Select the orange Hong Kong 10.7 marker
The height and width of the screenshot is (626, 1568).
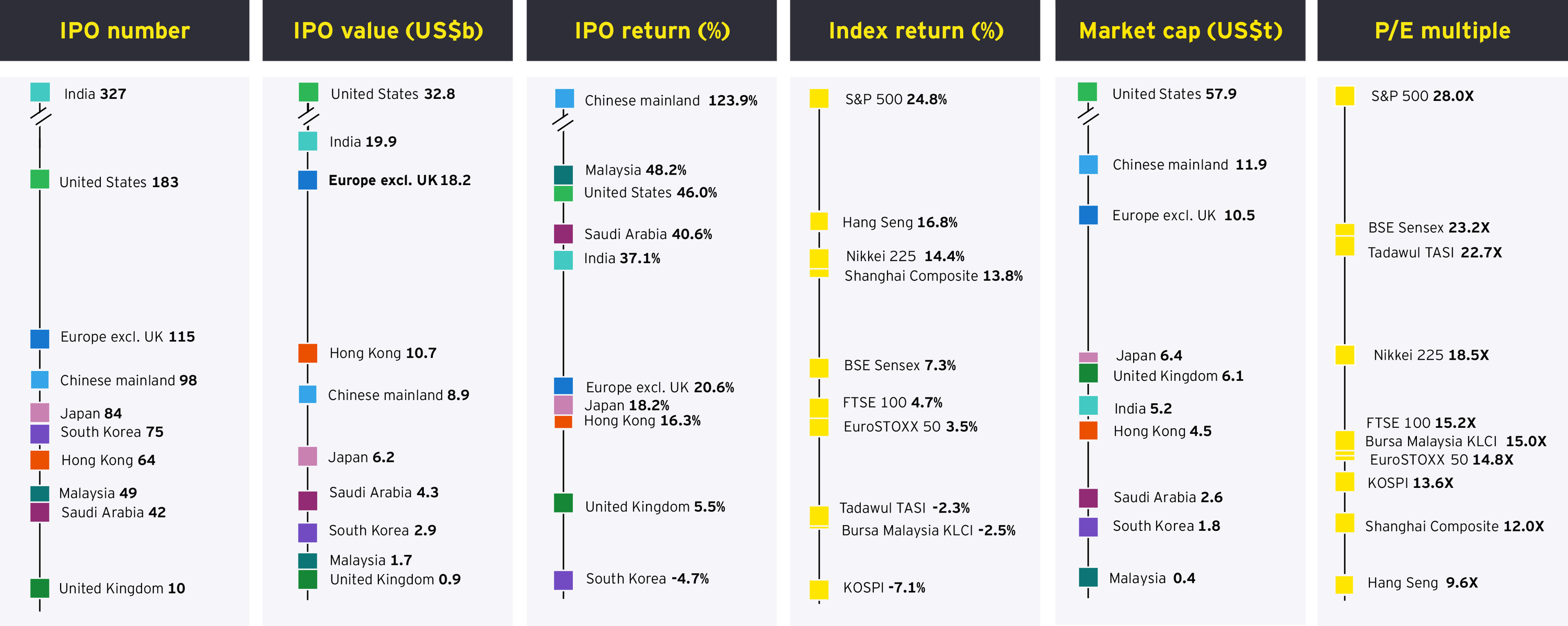click(307, 353)
